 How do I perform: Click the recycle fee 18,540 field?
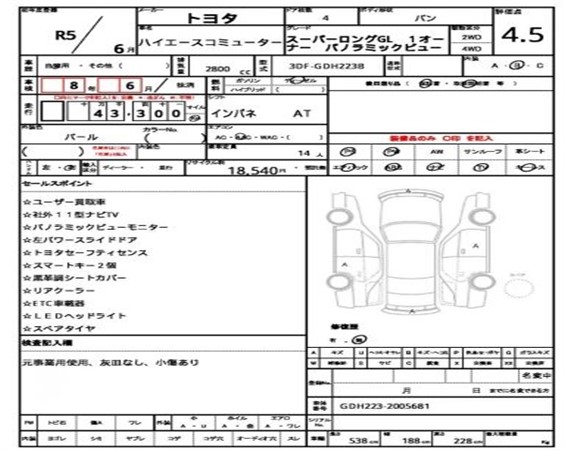coord(254,170)
